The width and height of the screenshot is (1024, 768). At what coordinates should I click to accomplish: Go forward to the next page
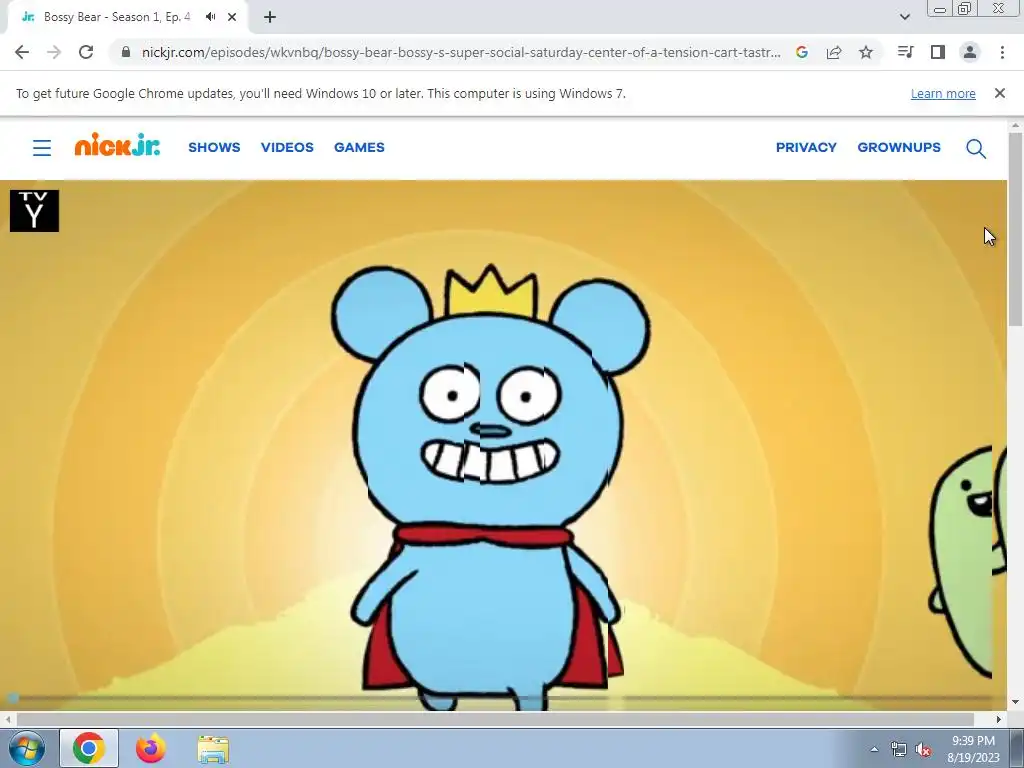[x=54, y=52]
